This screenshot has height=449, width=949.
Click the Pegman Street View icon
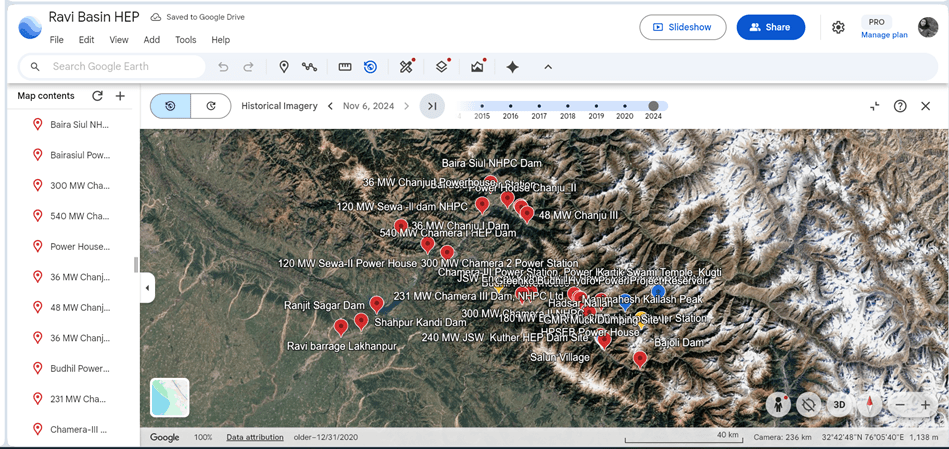coord(778,405)
